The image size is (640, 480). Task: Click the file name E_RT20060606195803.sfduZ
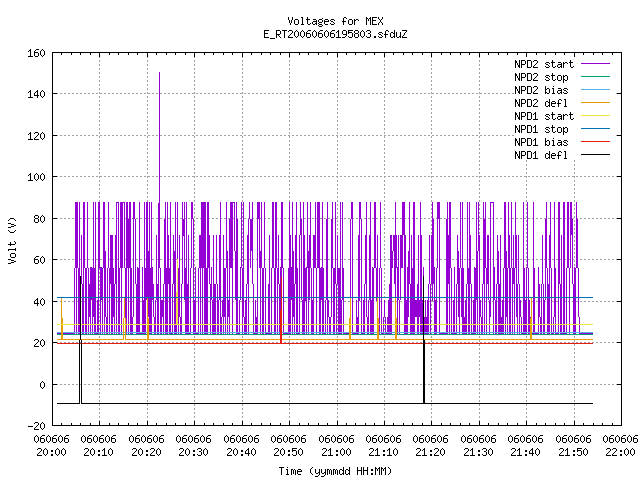pyautogui.click(x=335, y=34)
